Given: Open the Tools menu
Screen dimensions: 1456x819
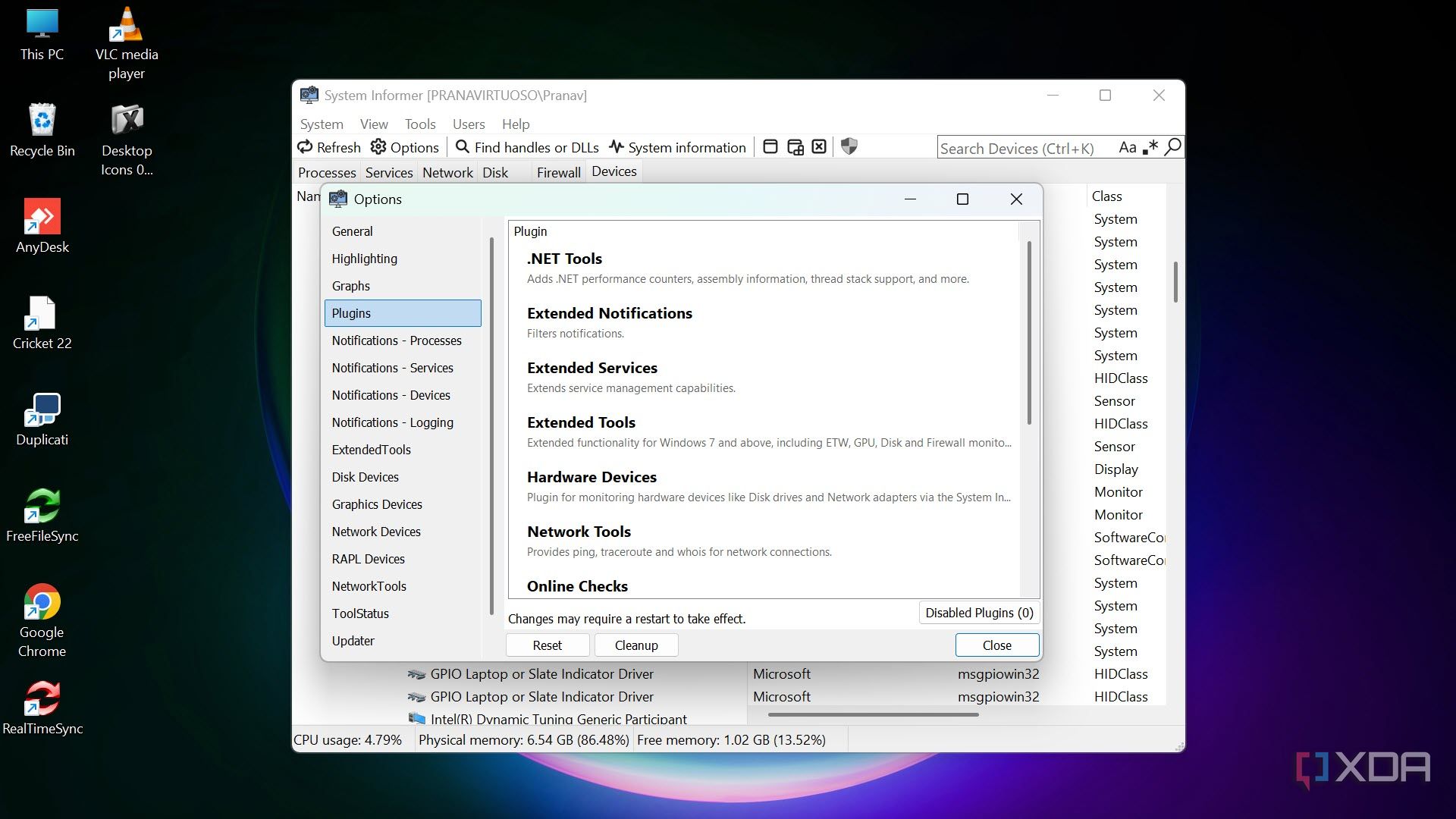Looking at the screenshot, I should [420, 124].
